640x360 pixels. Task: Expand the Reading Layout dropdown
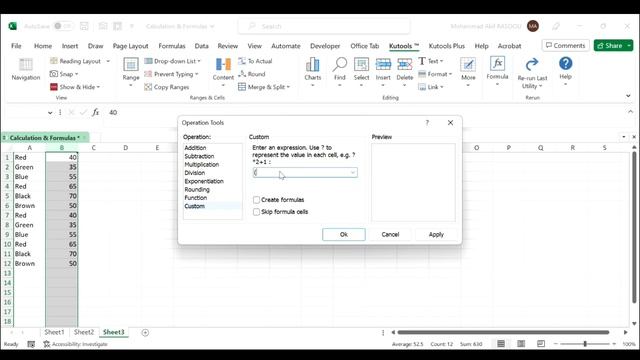(108, 61)
